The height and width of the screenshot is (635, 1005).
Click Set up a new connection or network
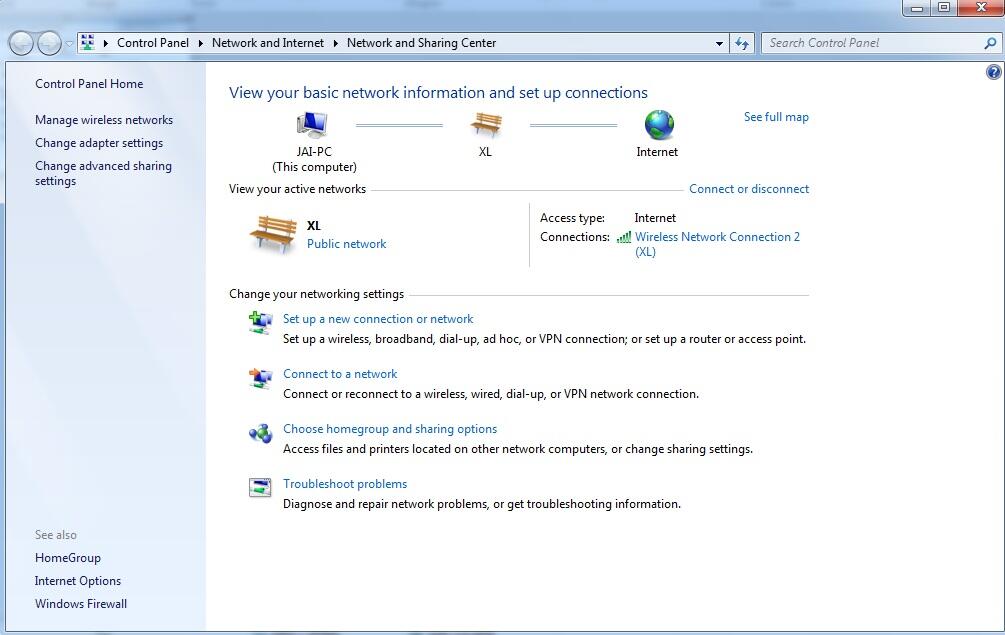(378, 319)
